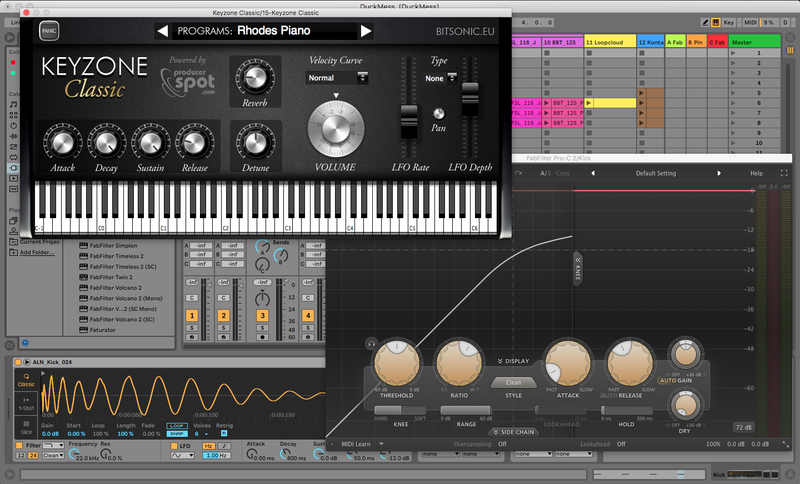Toggle the Key map mode button

point(729,22)
